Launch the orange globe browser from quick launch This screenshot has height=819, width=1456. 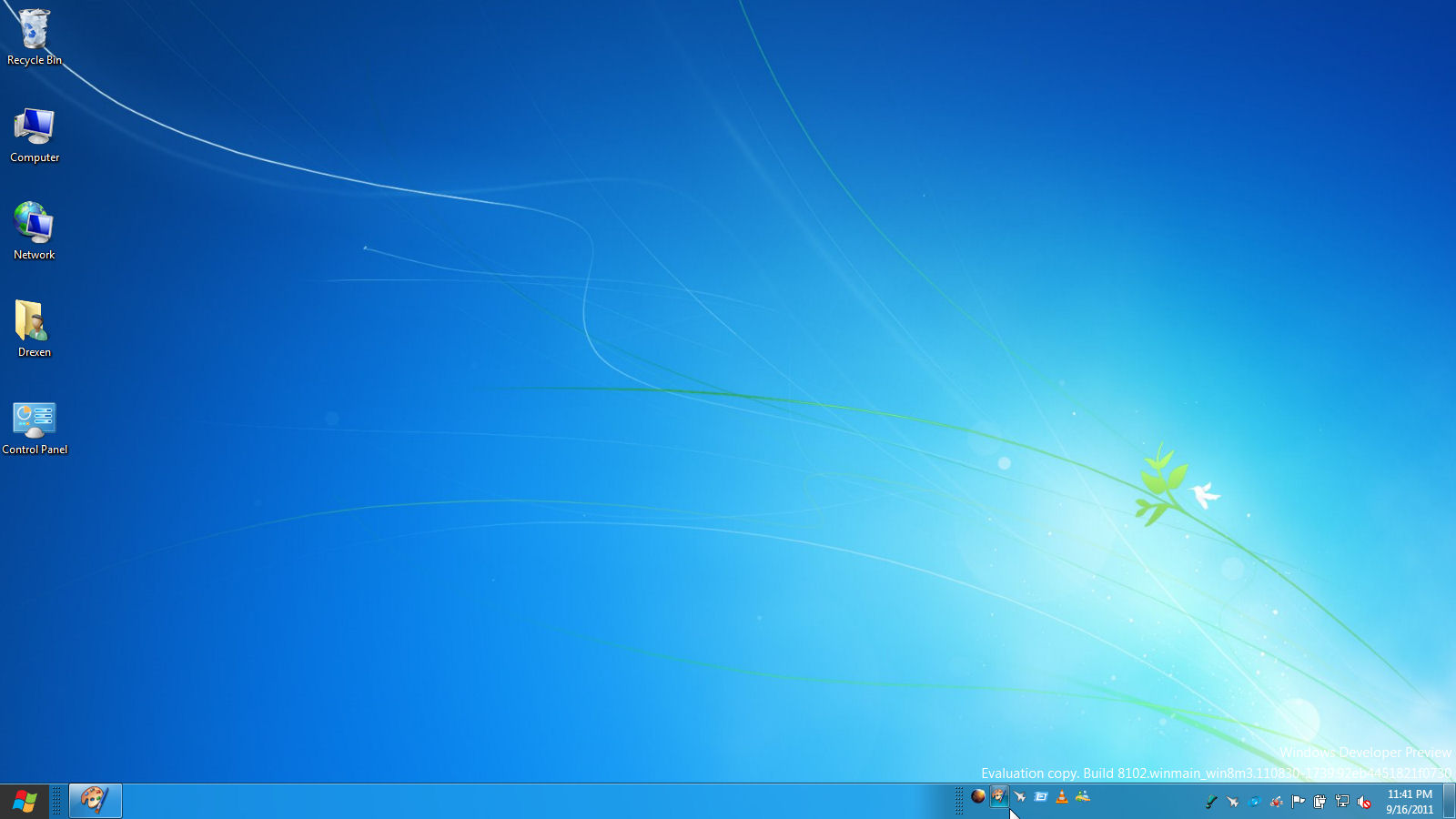coord(978,797)
